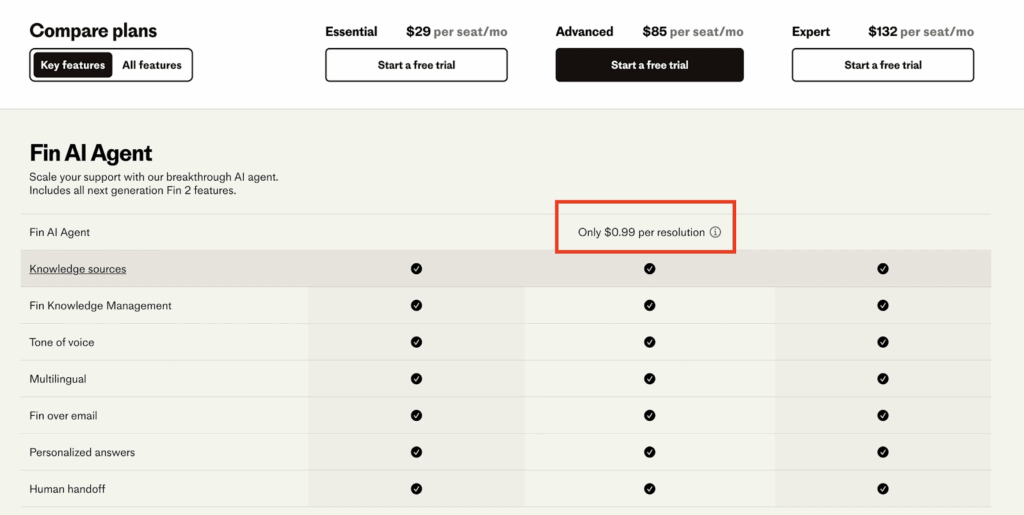Click Essential checkmark in Human handoff row

[x=416, y=489]
